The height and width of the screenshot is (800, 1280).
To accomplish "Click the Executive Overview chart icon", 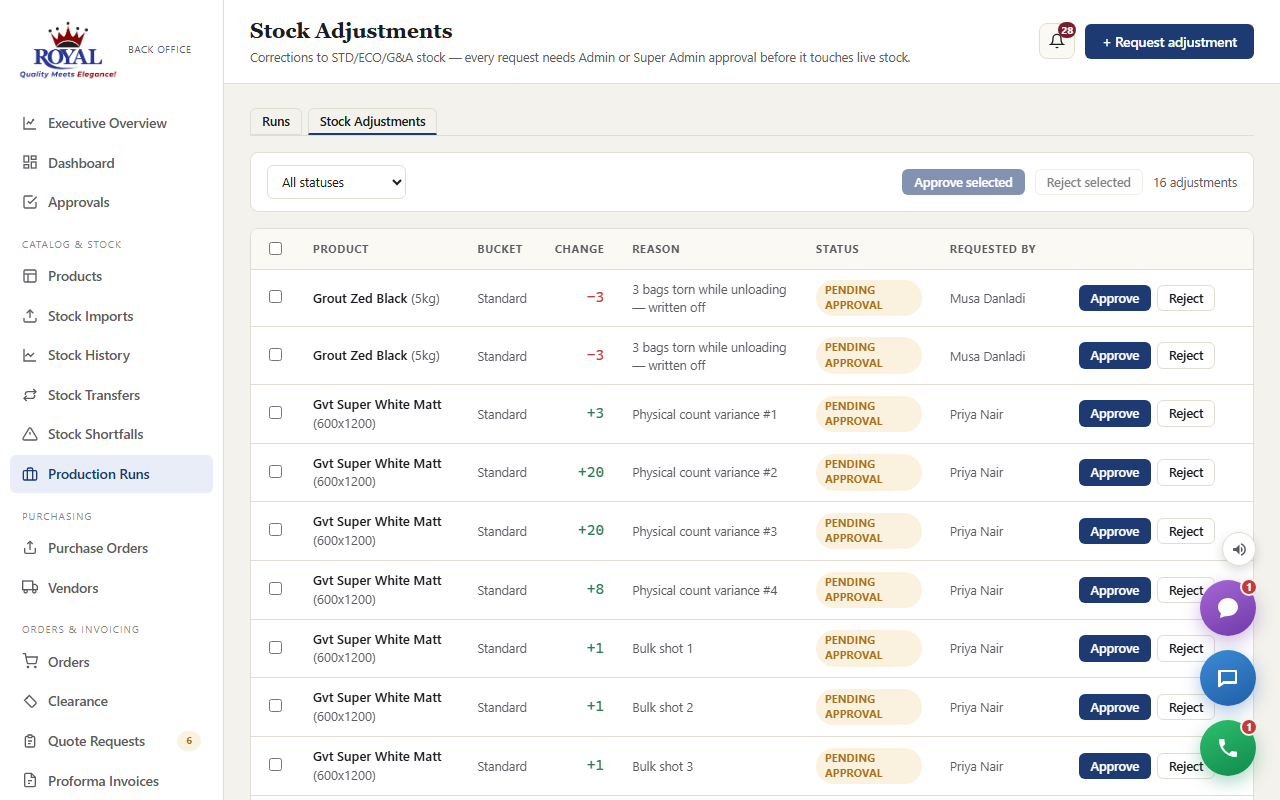I will [30, 123].
